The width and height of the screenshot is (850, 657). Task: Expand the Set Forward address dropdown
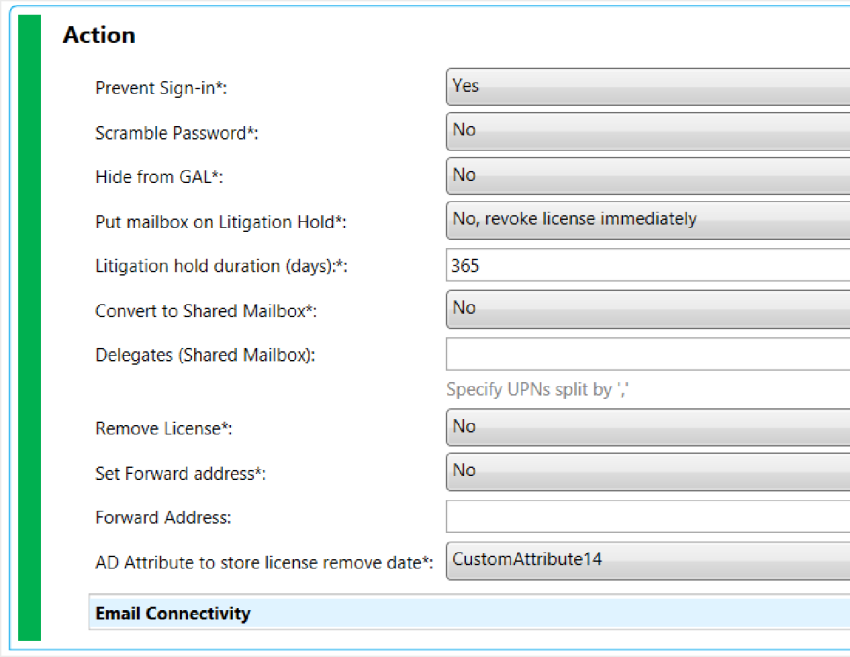pyautogui.click(x=648, y=472)
